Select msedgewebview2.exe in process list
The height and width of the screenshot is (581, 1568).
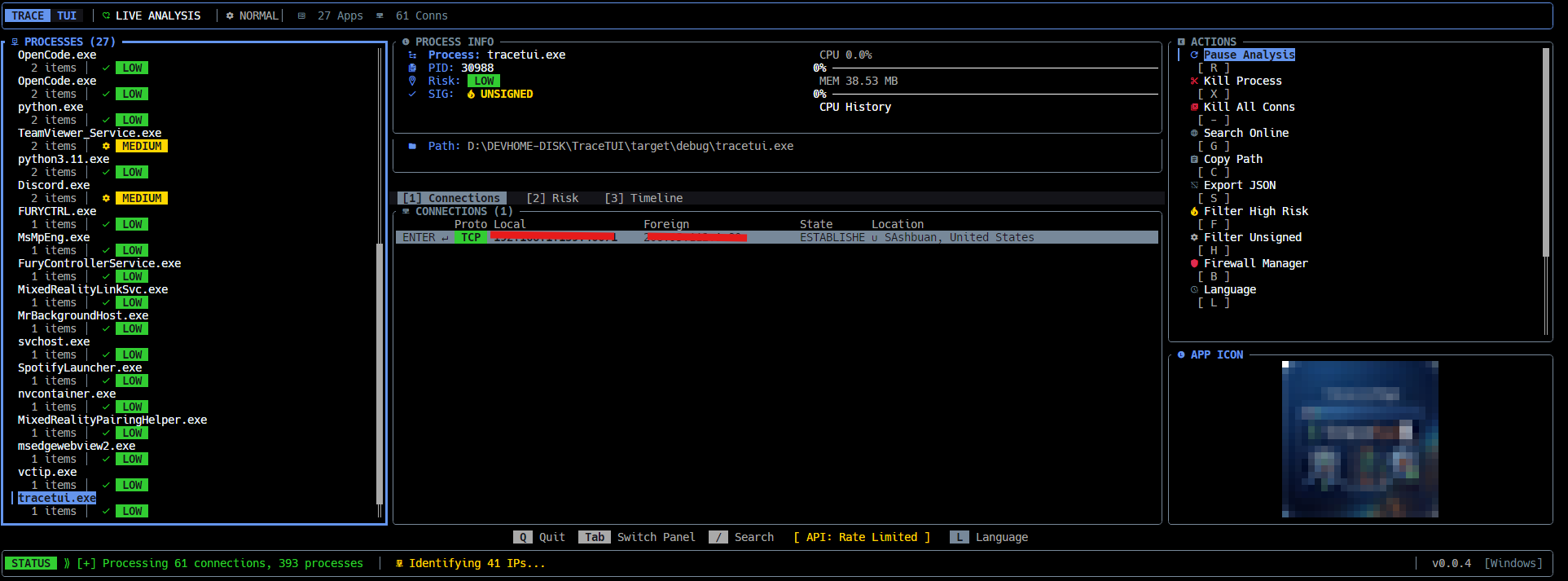coord(77,446)
